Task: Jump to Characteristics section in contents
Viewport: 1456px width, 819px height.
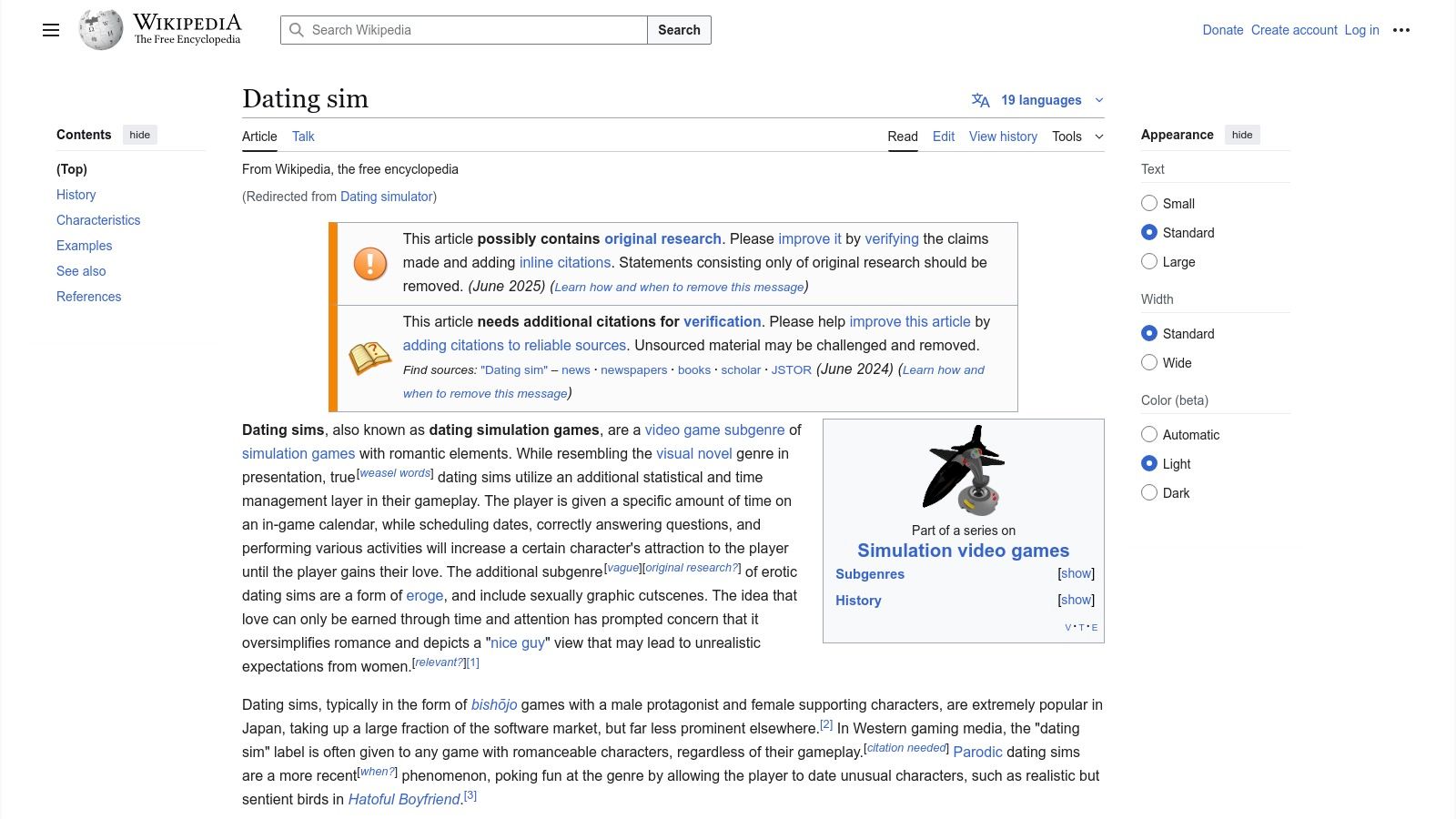Action: (98, 220)
